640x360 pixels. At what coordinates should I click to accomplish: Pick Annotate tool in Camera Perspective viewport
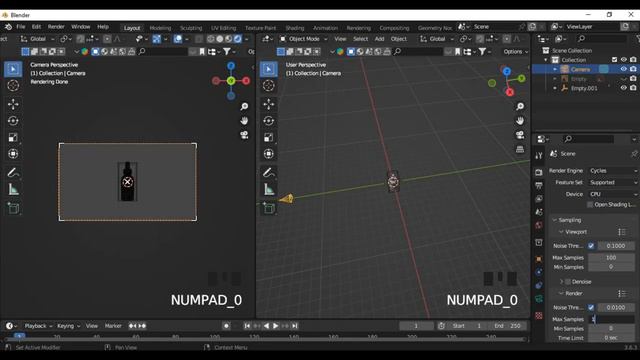[13, 173]
